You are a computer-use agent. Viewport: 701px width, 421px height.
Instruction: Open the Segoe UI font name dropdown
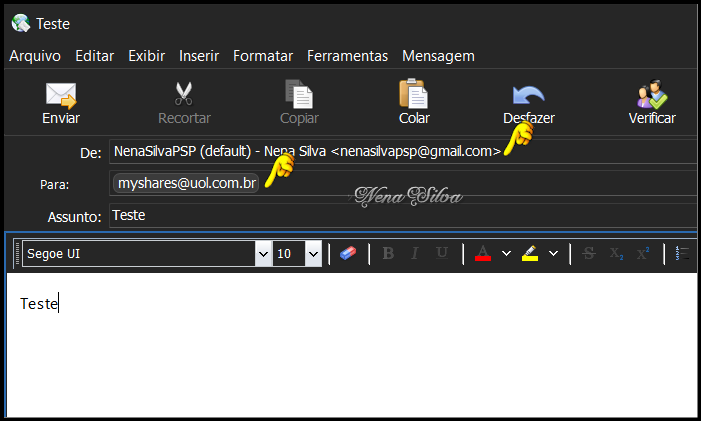pyautogui.click(x=263, y=254)
